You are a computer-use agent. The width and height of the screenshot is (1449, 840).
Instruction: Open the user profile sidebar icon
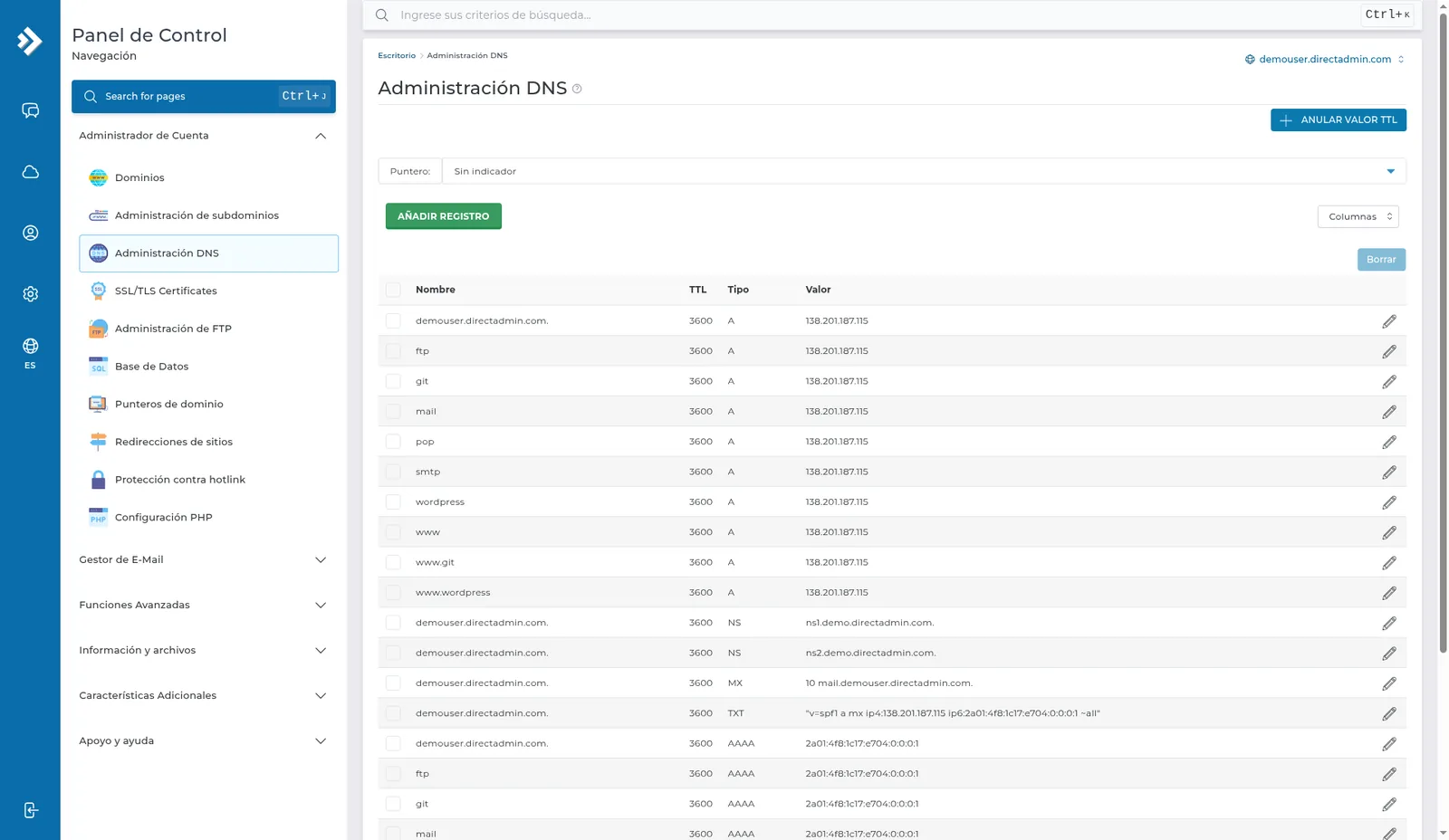point(30,233)
